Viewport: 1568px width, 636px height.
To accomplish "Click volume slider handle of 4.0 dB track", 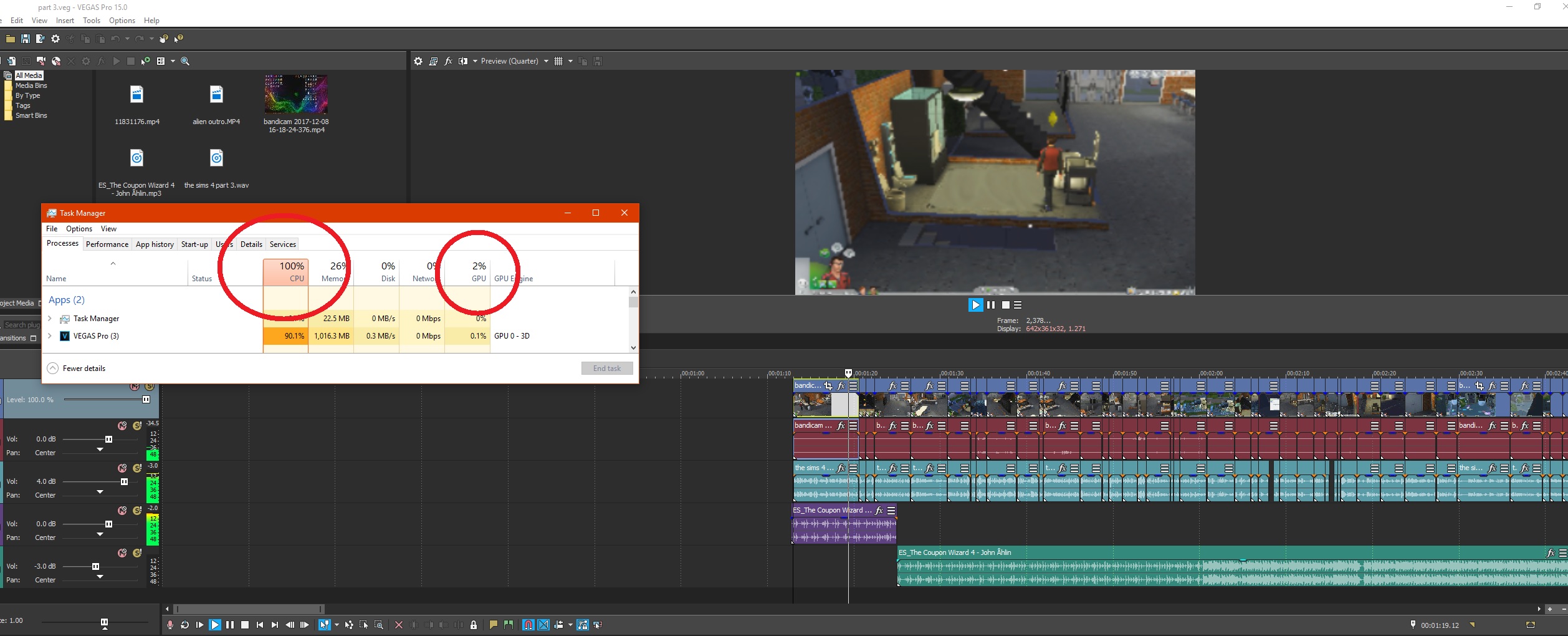I will tap(124, 481).
